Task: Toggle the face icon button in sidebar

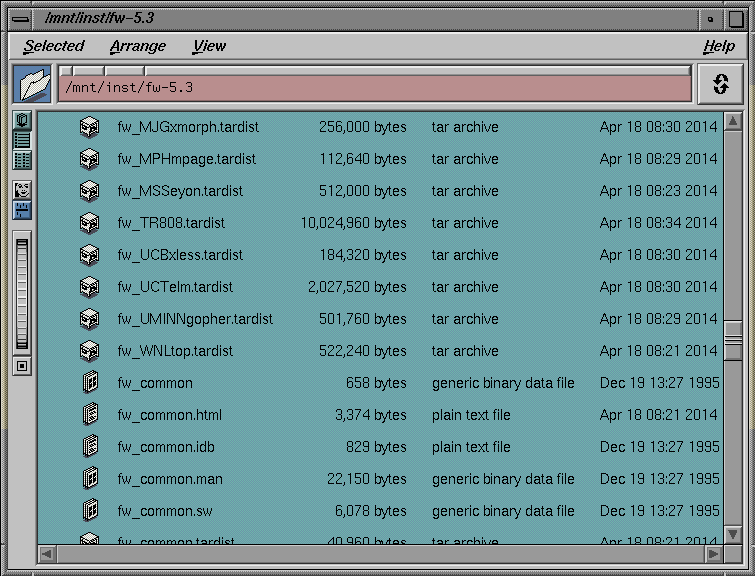Action: pyautogui.click(x=22, y=190)
